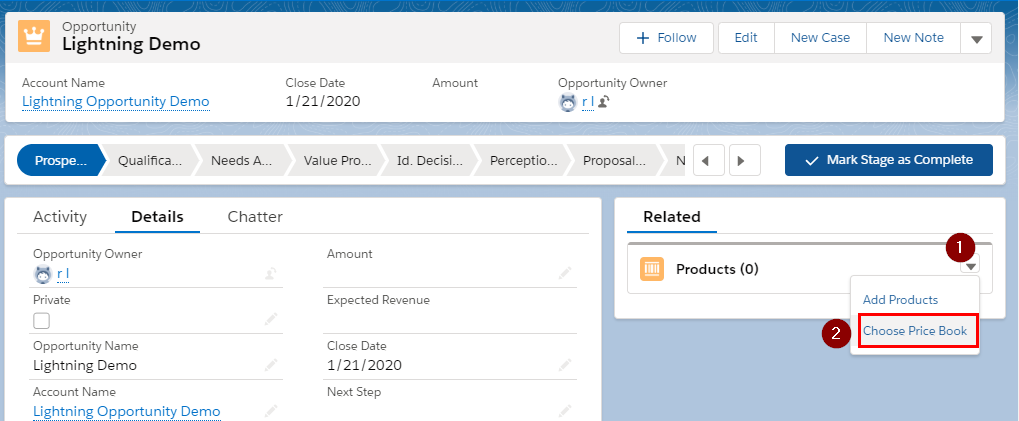Click Mark Stage as Complete button
Viewport: 1019px width, 421px height.
click(x=889, y=160)
